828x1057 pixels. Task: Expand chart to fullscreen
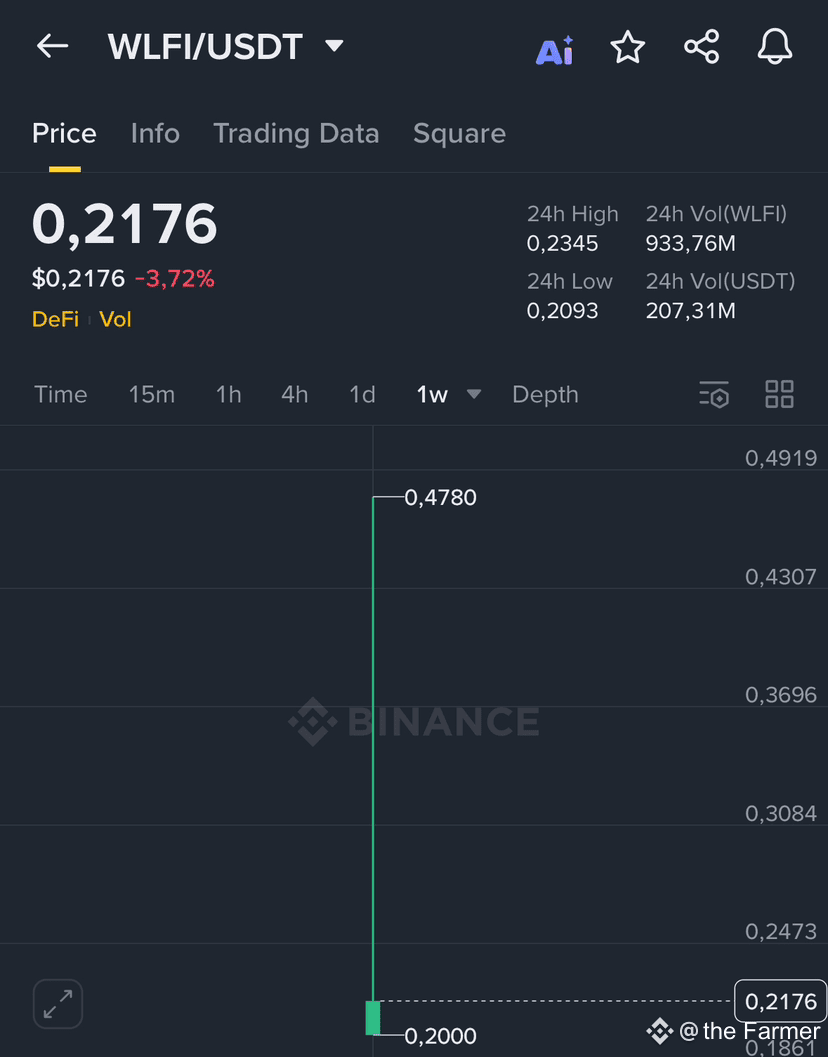click(58, 1004)
